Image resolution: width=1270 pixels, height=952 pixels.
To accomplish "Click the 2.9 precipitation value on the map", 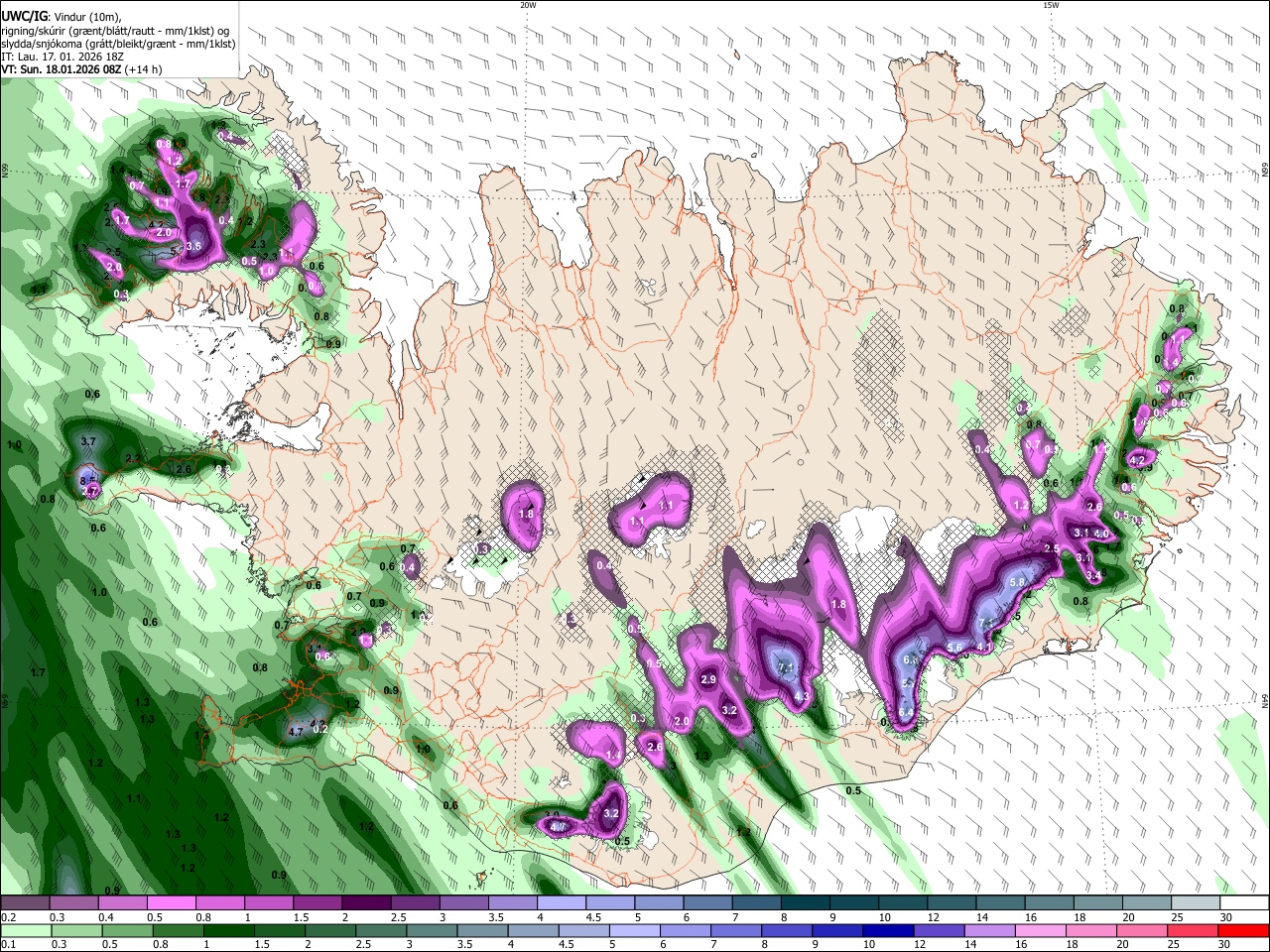I will (708, 679).
